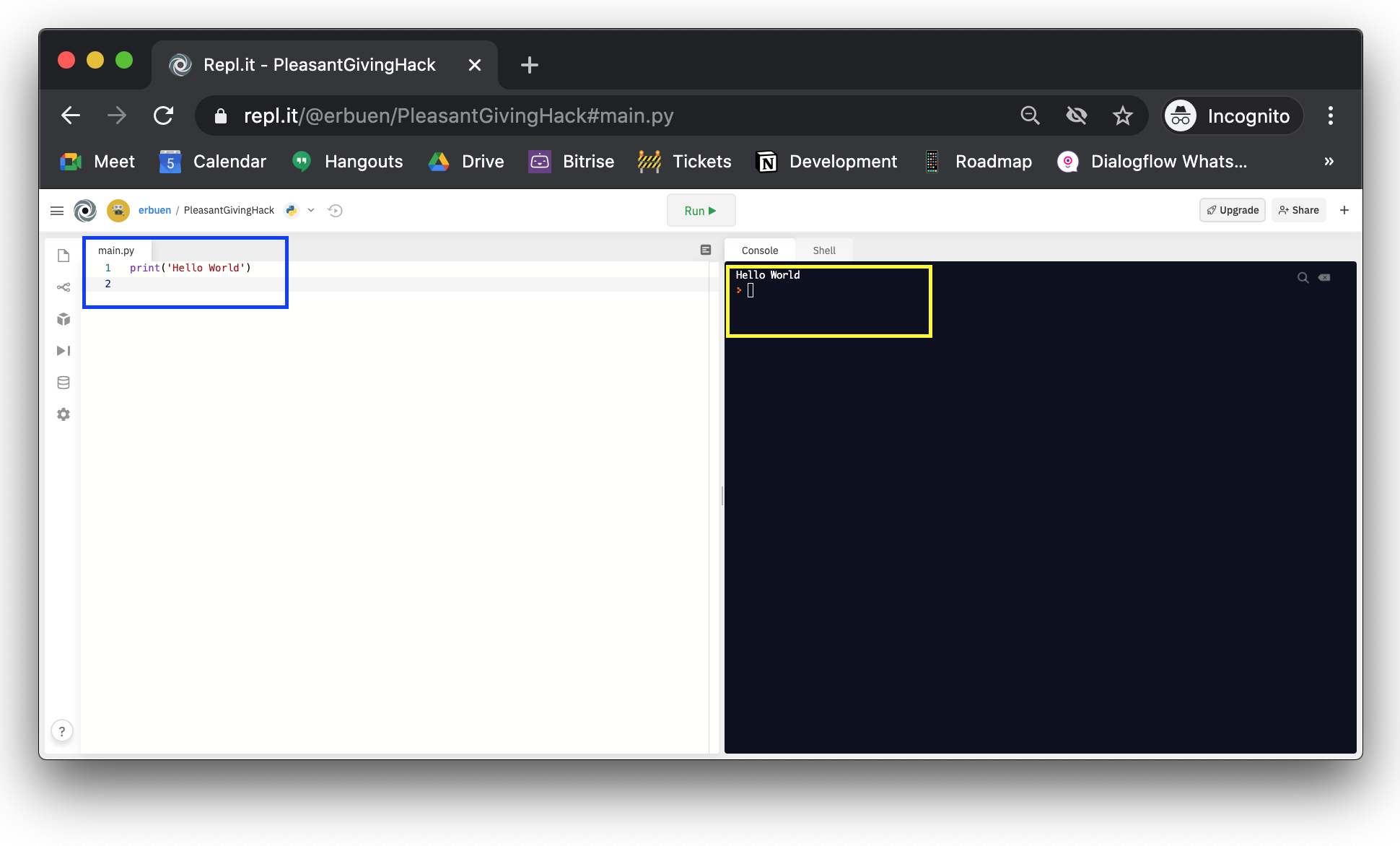This screenshot has height=846, width=1400.
Task: Open the Calendar bookmark
Action: coord(213,162)
